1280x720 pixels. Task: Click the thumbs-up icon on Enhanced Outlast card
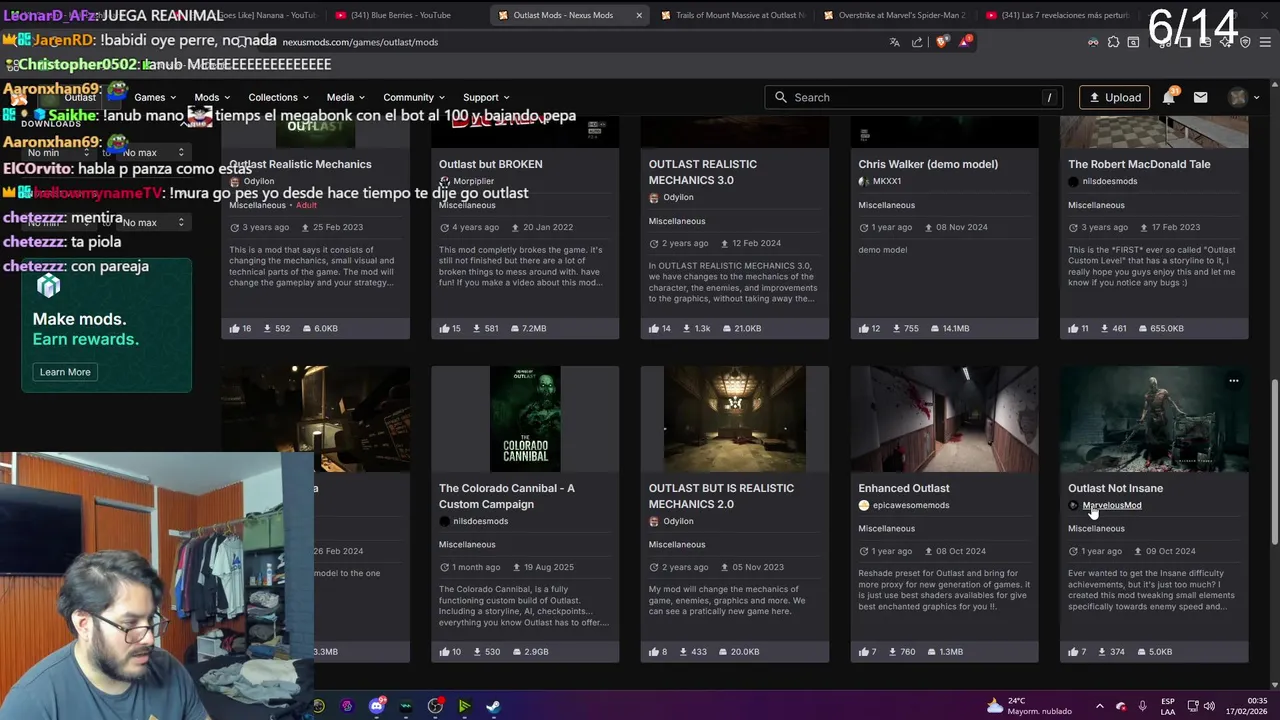click(x=863, y=652)
